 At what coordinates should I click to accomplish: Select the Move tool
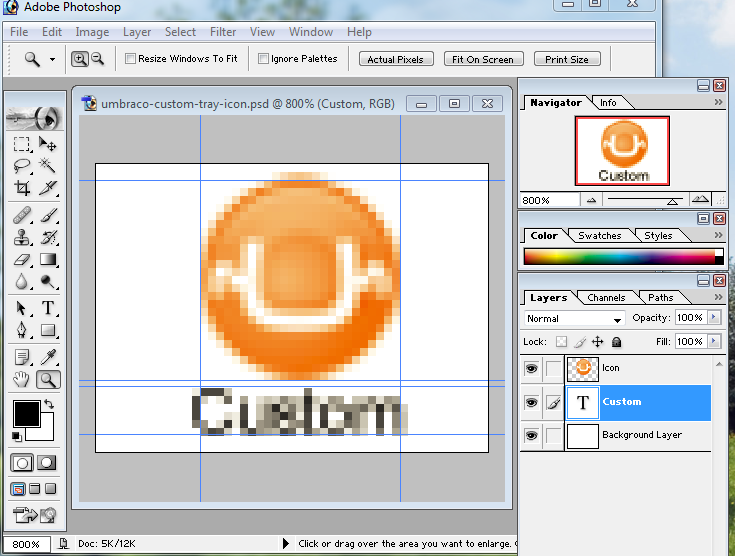pyautogui.click(x=47, y=144)
